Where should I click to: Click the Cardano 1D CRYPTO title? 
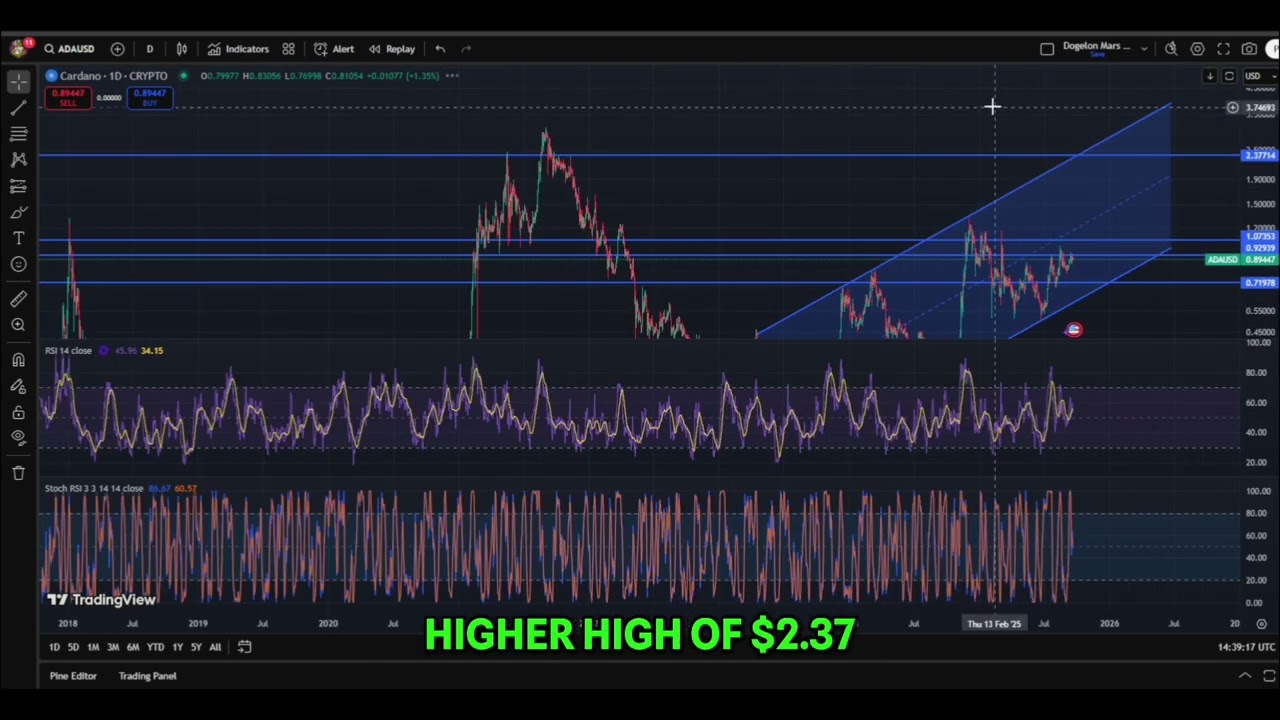113,76
